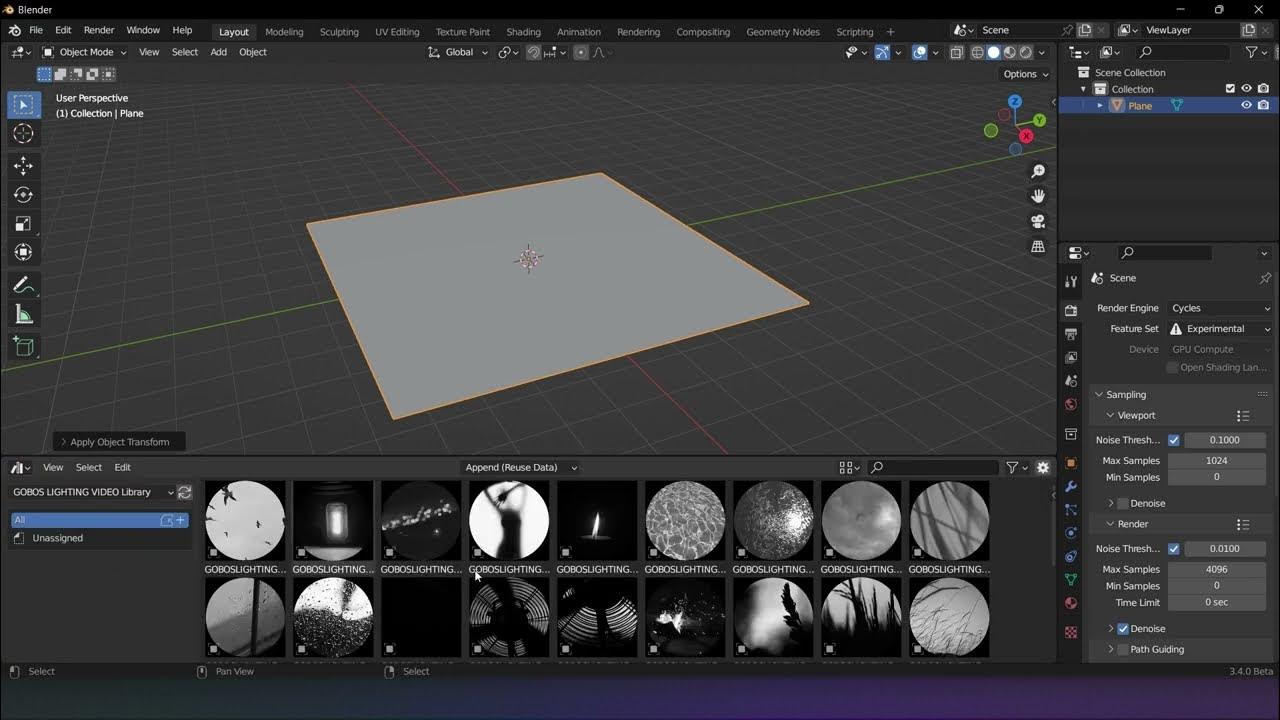Open the Scene properties tab icon

point(1071,381)
